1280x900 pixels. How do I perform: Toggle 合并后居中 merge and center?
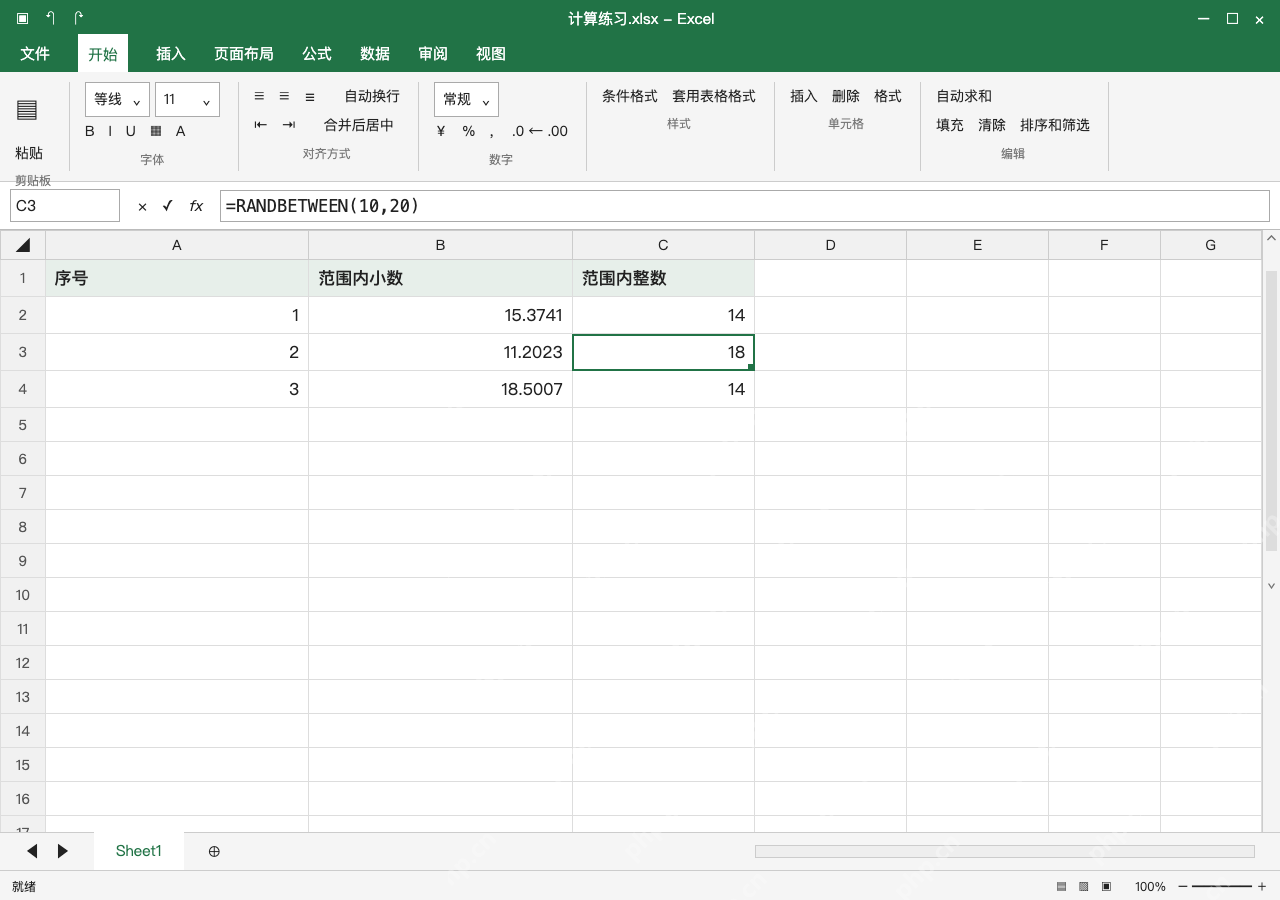pyautogui.click(x=359, y=125)
